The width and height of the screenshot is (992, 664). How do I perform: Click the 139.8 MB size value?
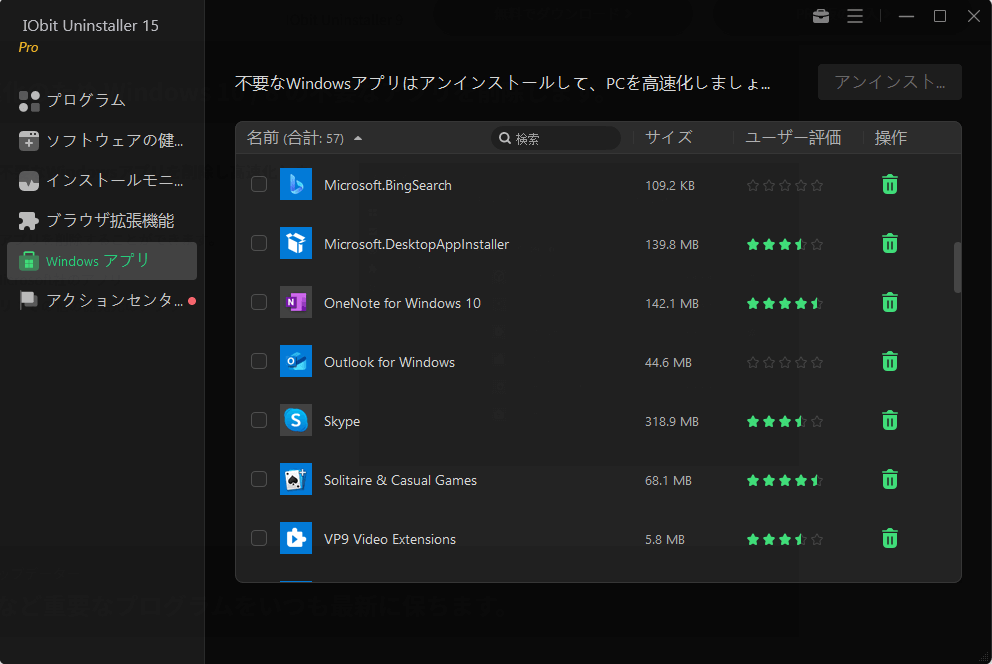(672, 245)
